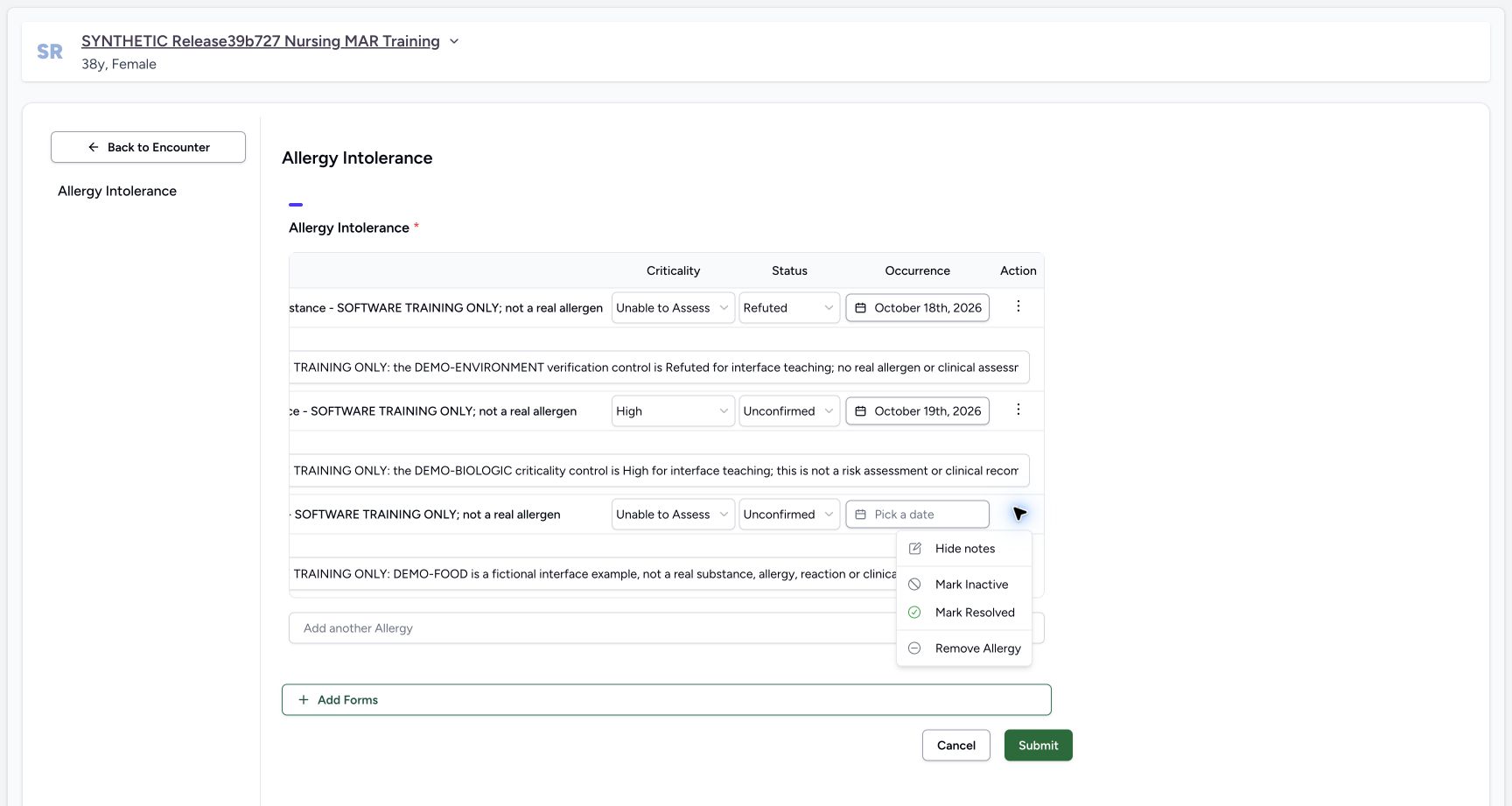The image size is (1512, 806).
Task: Choose Mark Resolved from the menu
Action: click(x=964, y=613)
